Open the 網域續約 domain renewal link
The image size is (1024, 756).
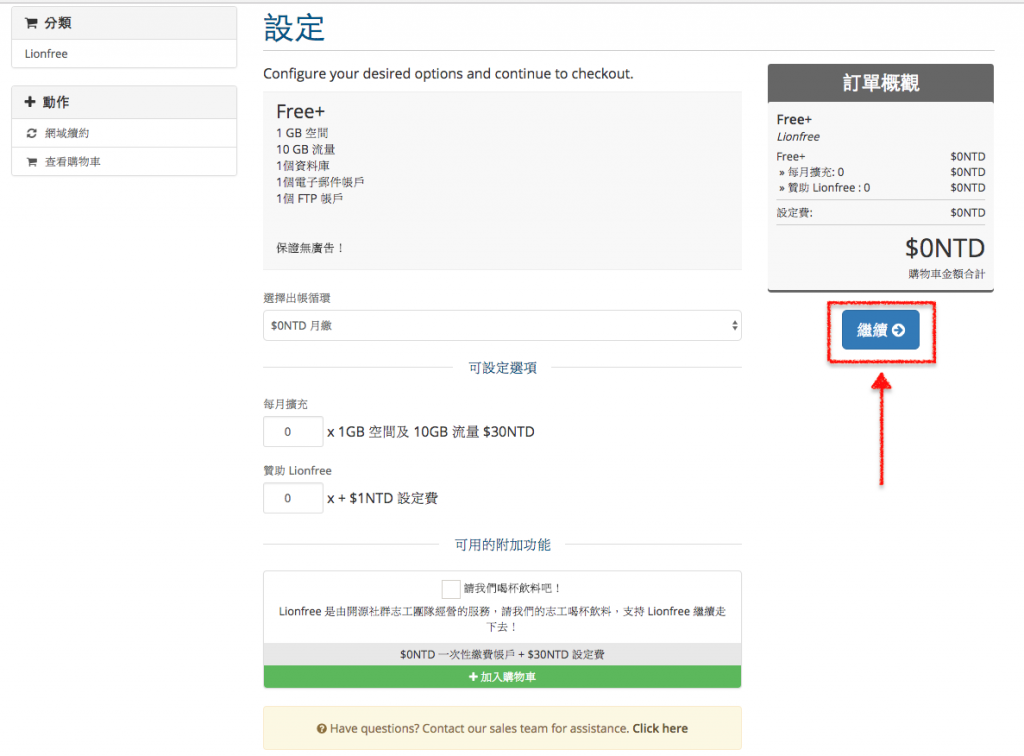coord(124,133)
